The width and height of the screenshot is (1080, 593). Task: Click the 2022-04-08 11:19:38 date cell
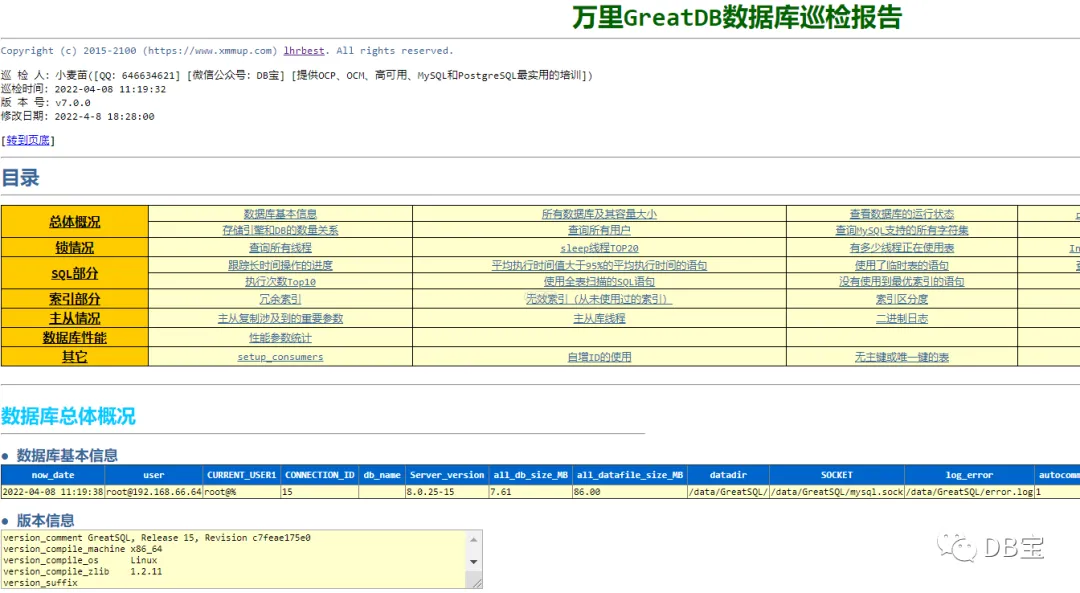53,492
